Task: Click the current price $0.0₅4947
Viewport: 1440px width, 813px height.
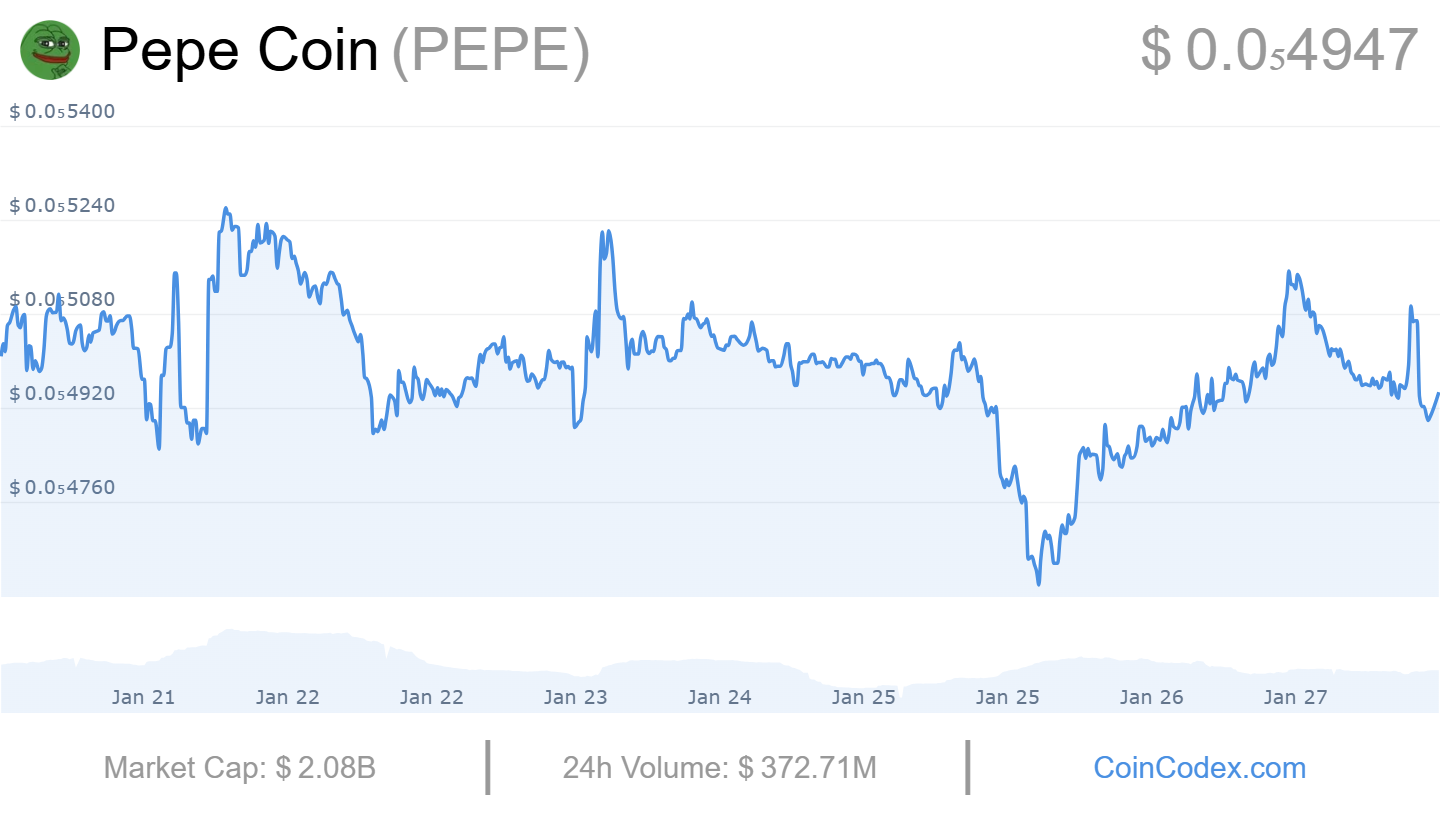Action: click(1279, 50)
